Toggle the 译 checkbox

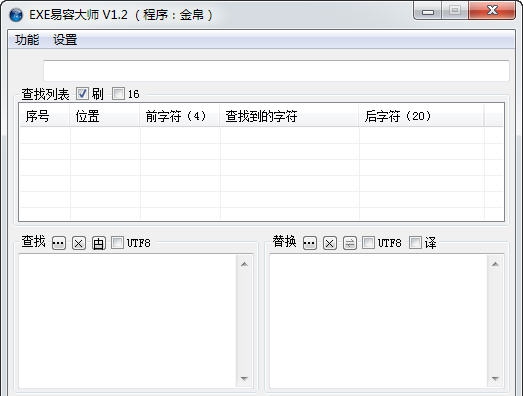point(415,243)
